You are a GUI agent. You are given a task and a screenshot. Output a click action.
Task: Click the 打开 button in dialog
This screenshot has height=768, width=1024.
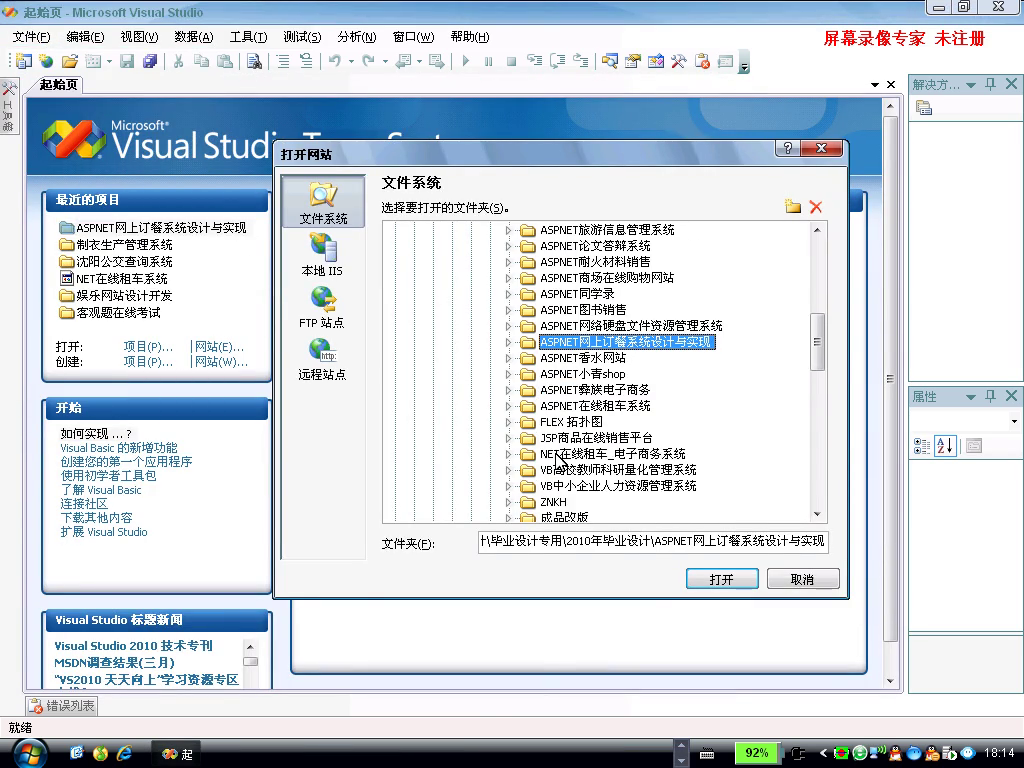pos(722,579)
